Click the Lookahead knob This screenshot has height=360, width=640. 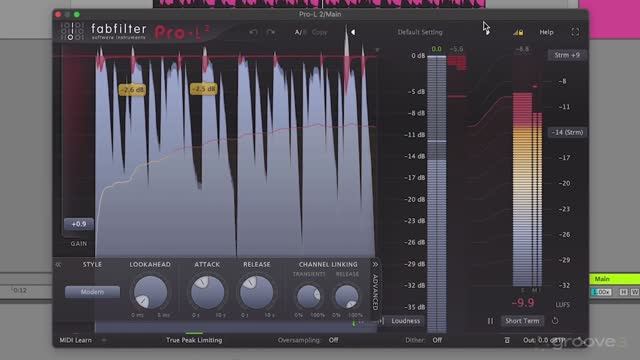coord(151,292)
